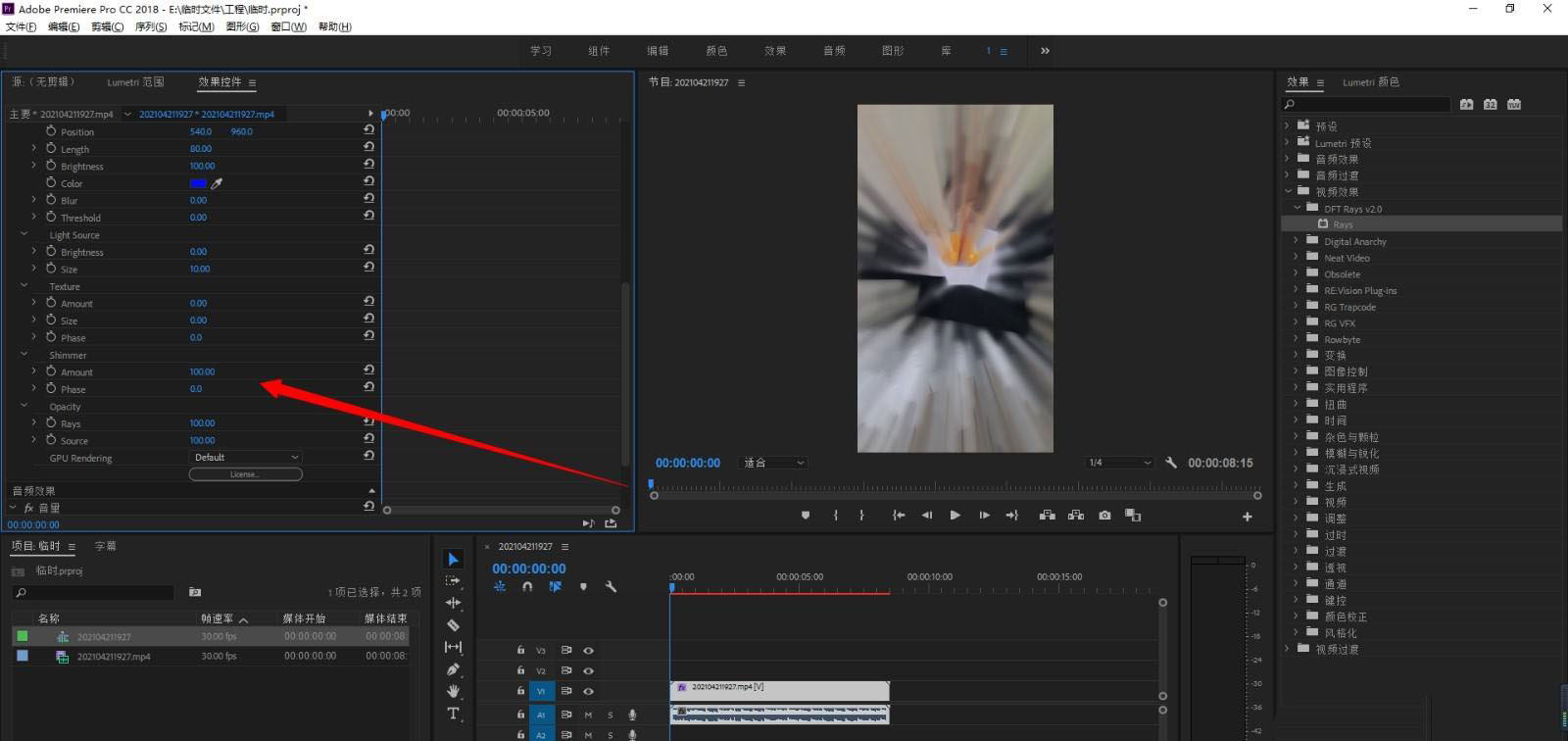Toggle lock on V3 track
This screenshot has height=741, width=1568.
click(520, 650)
